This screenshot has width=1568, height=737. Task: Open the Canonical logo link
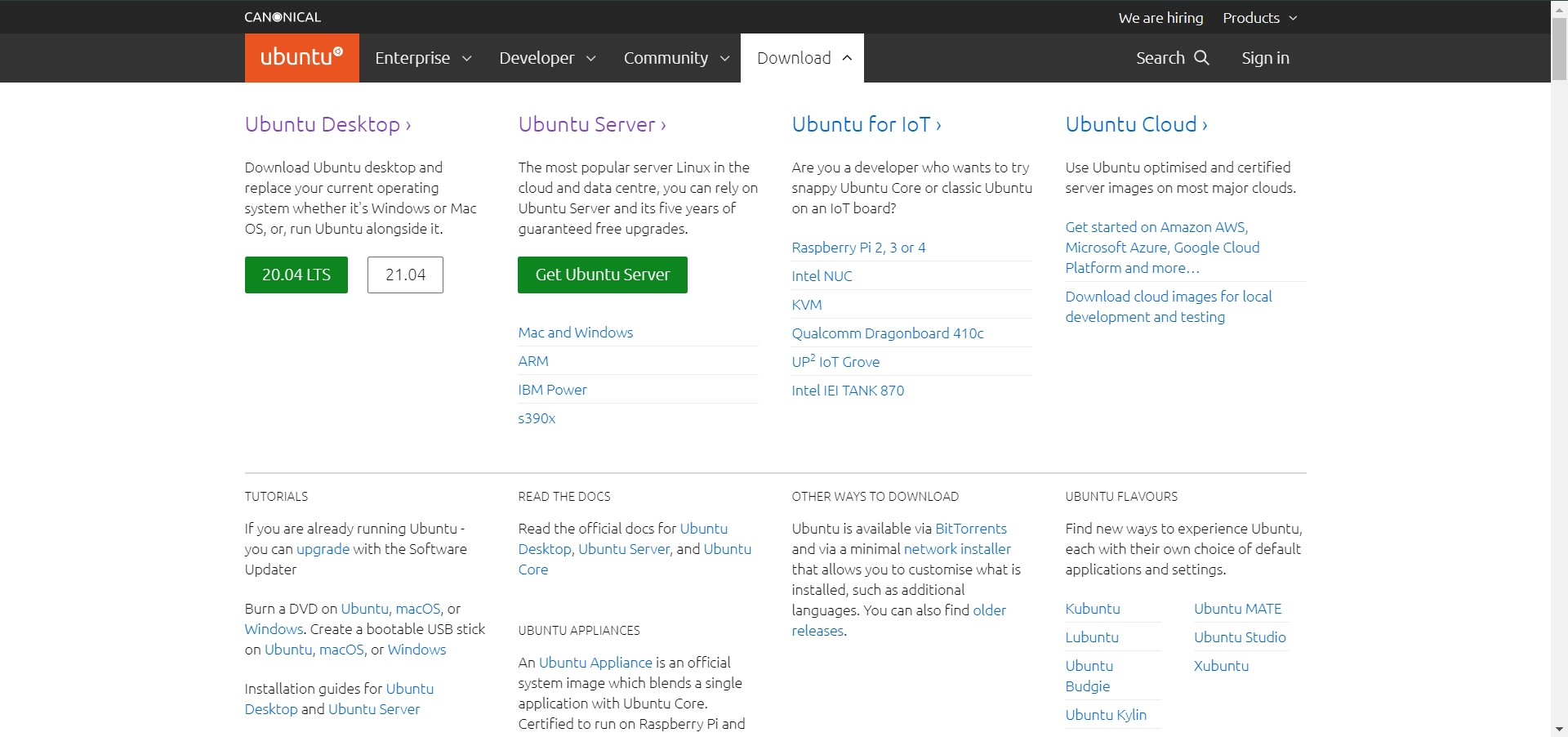[x=283, y=17]
